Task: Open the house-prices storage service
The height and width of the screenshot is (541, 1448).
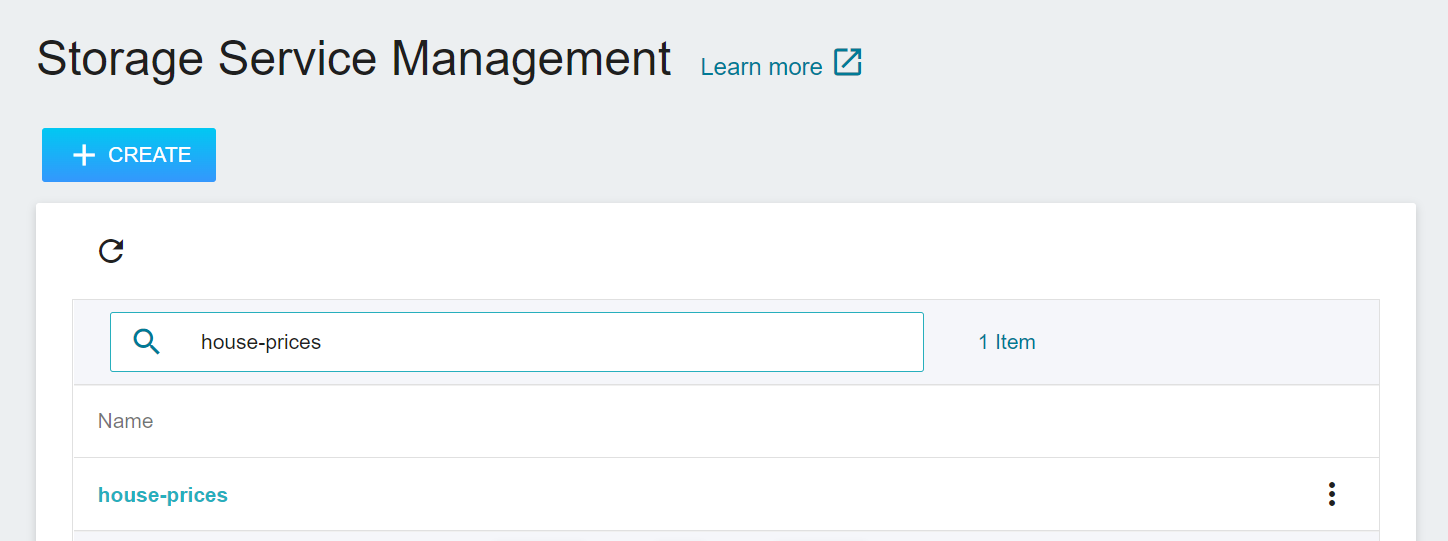Action: (163, 495)
